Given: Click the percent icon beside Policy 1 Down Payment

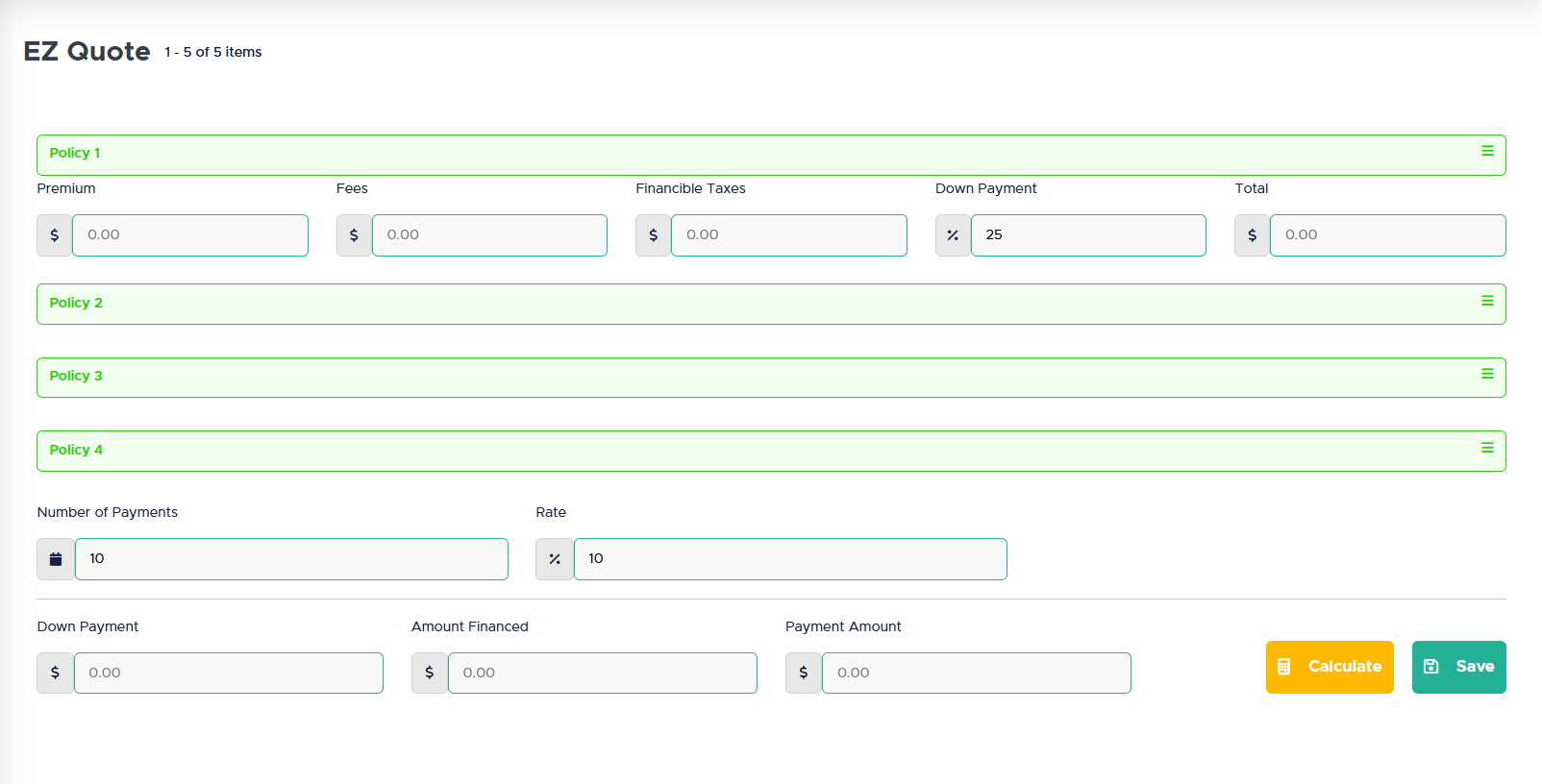Looking at the screenshot, I should pyautogui.click(x=953, y=235).
